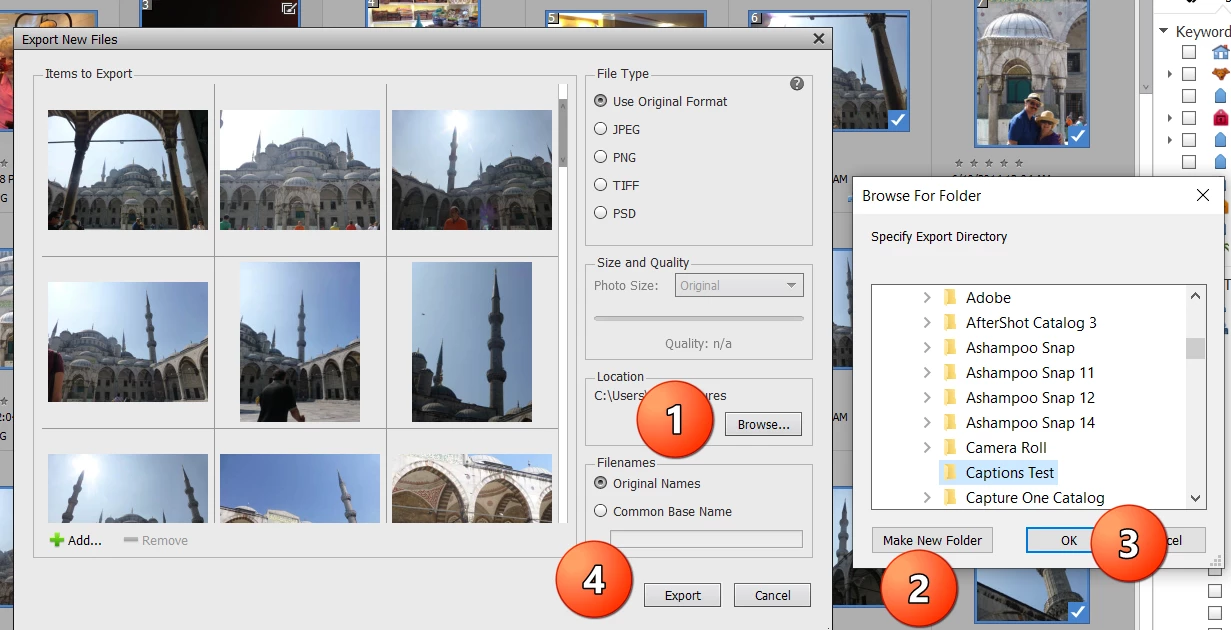Expand the AfterShot Catalog 3 folder
The height and width of the screenshot is (630, 1231).
(x=926, y=322)
